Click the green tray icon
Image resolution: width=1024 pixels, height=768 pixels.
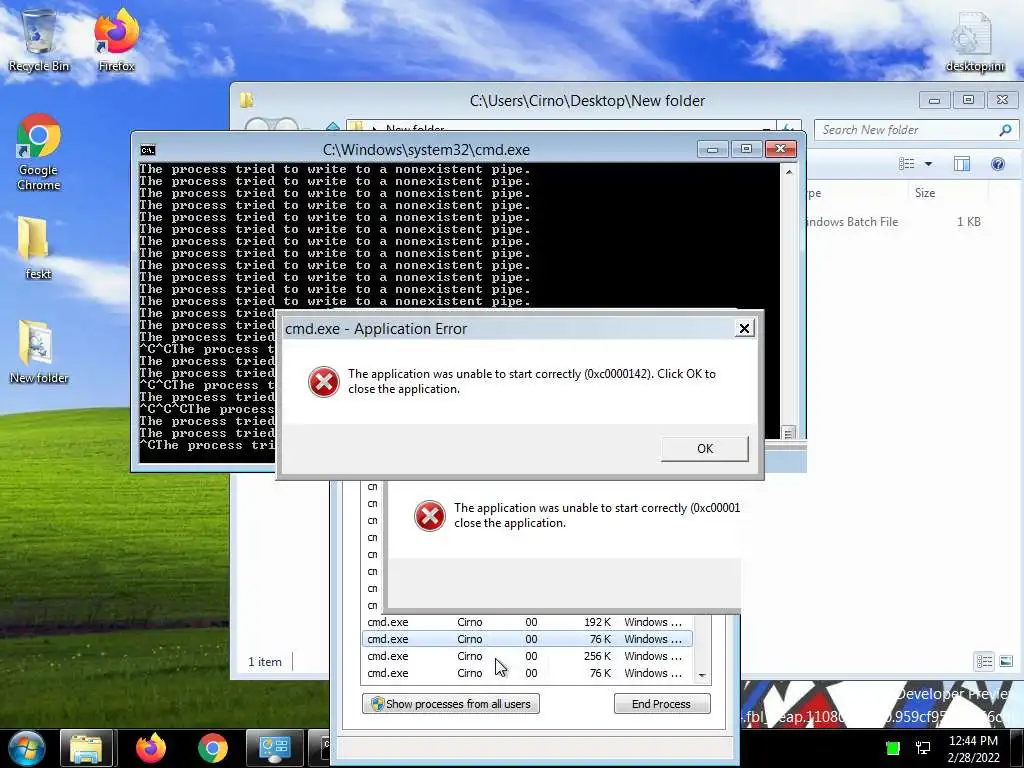point(893,748)
